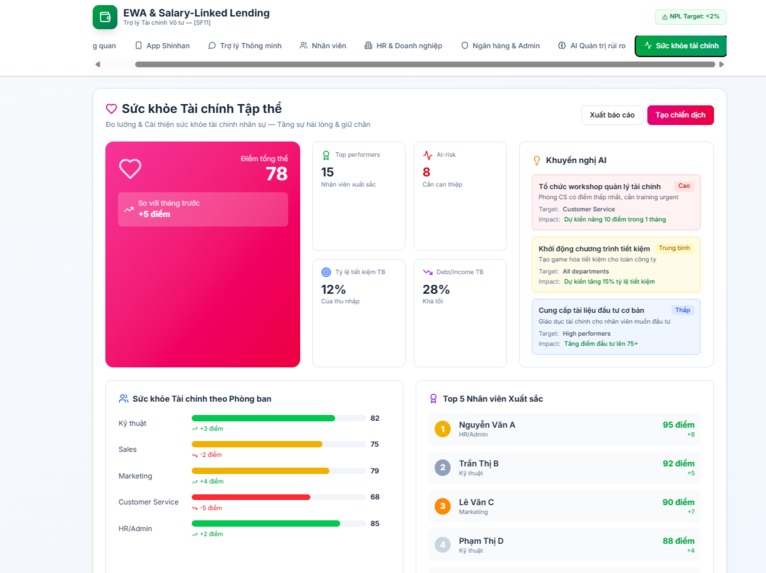Click the overall score 78
Image resolution: width=766 pixels, height=573 pixels.
coord(277,174)
